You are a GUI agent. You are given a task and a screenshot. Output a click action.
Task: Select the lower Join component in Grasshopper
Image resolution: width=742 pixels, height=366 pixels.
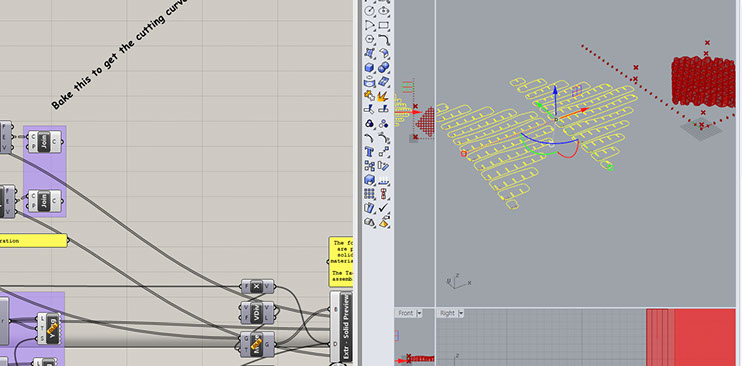click(x=44, y=201)
